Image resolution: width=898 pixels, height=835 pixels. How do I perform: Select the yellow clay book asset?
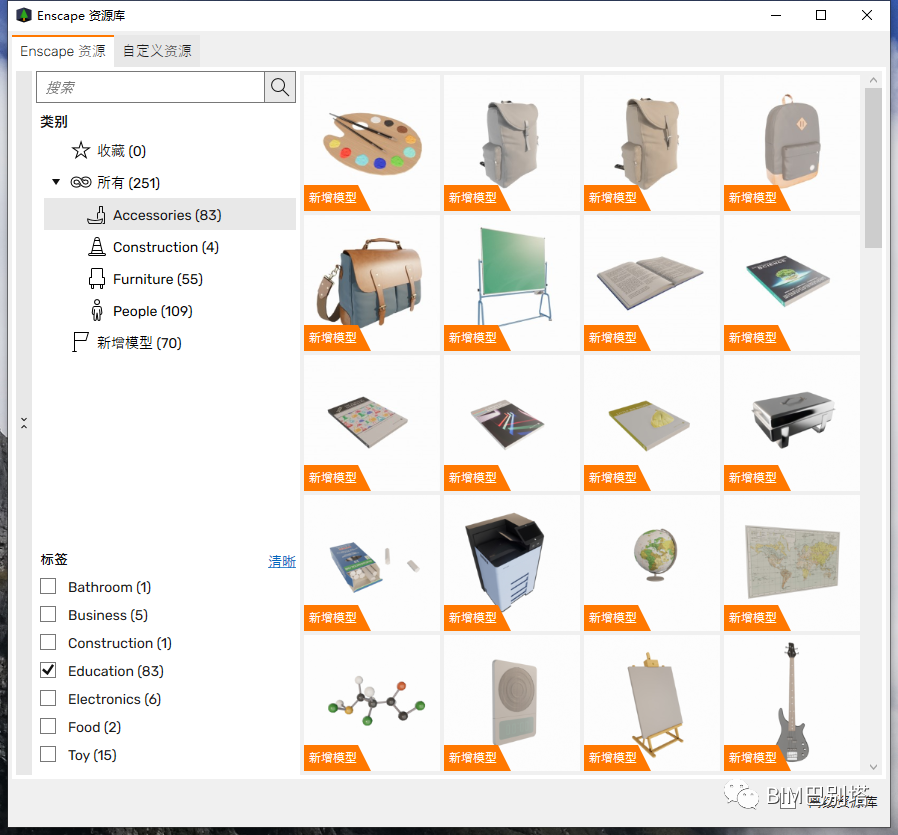pos(652,423)
